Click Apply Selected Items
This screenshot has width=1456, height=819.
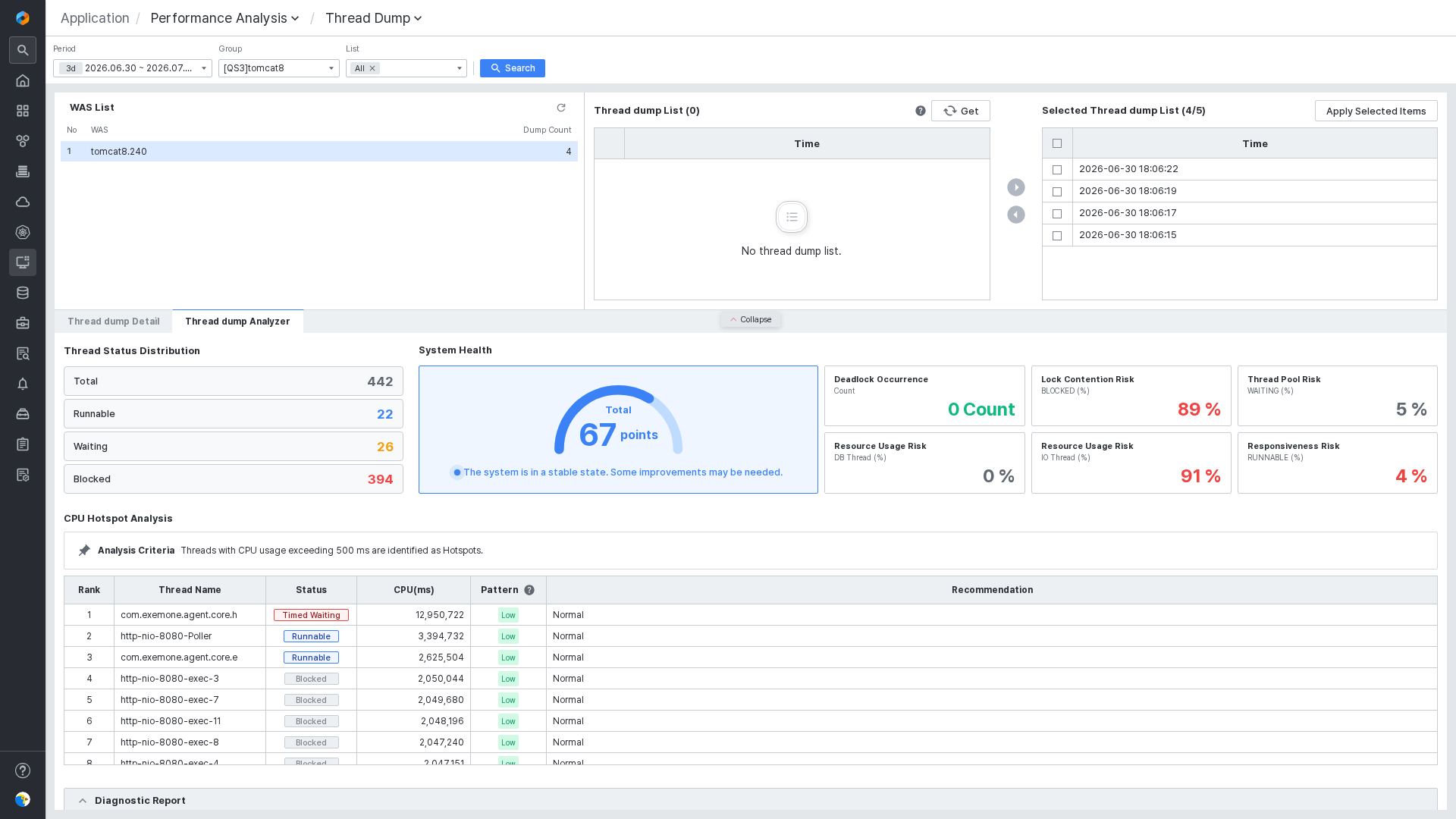(1376, 111)
